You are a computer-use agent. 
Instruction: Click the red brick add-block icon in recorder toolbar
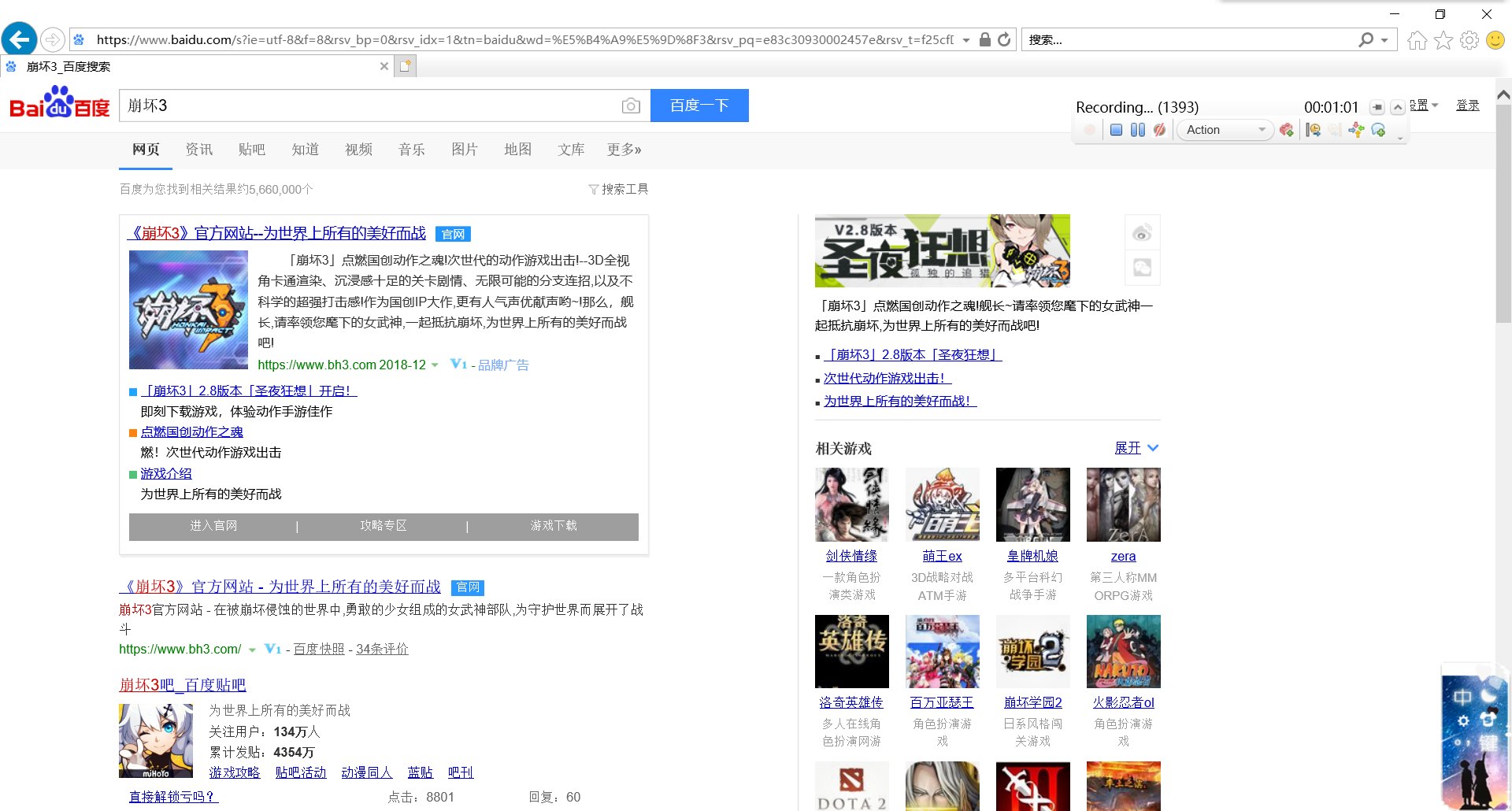click(1287, 130)
